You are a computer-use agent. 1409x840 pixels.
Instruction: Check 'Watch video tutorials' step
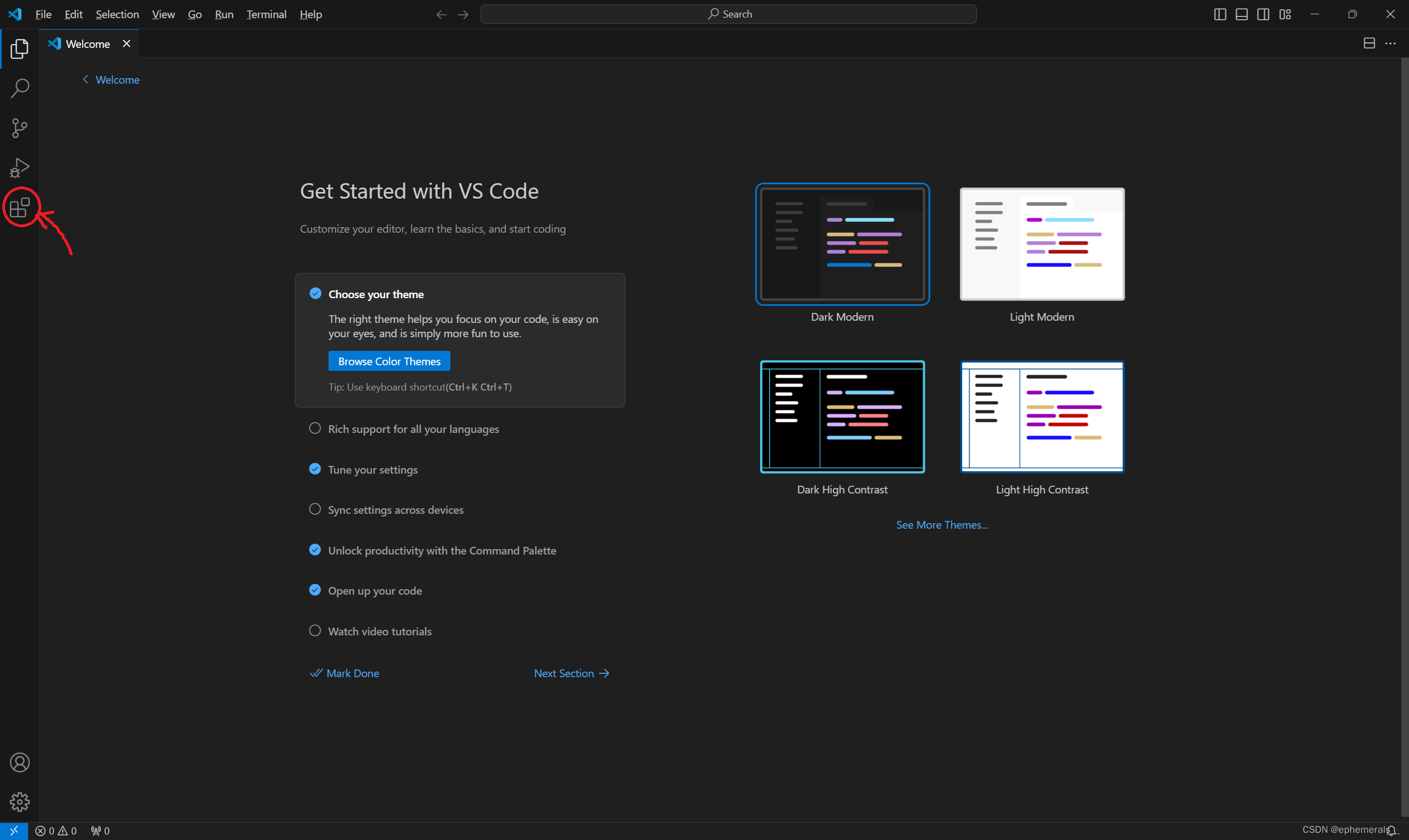pyautogui.click(x=315, y=630)
